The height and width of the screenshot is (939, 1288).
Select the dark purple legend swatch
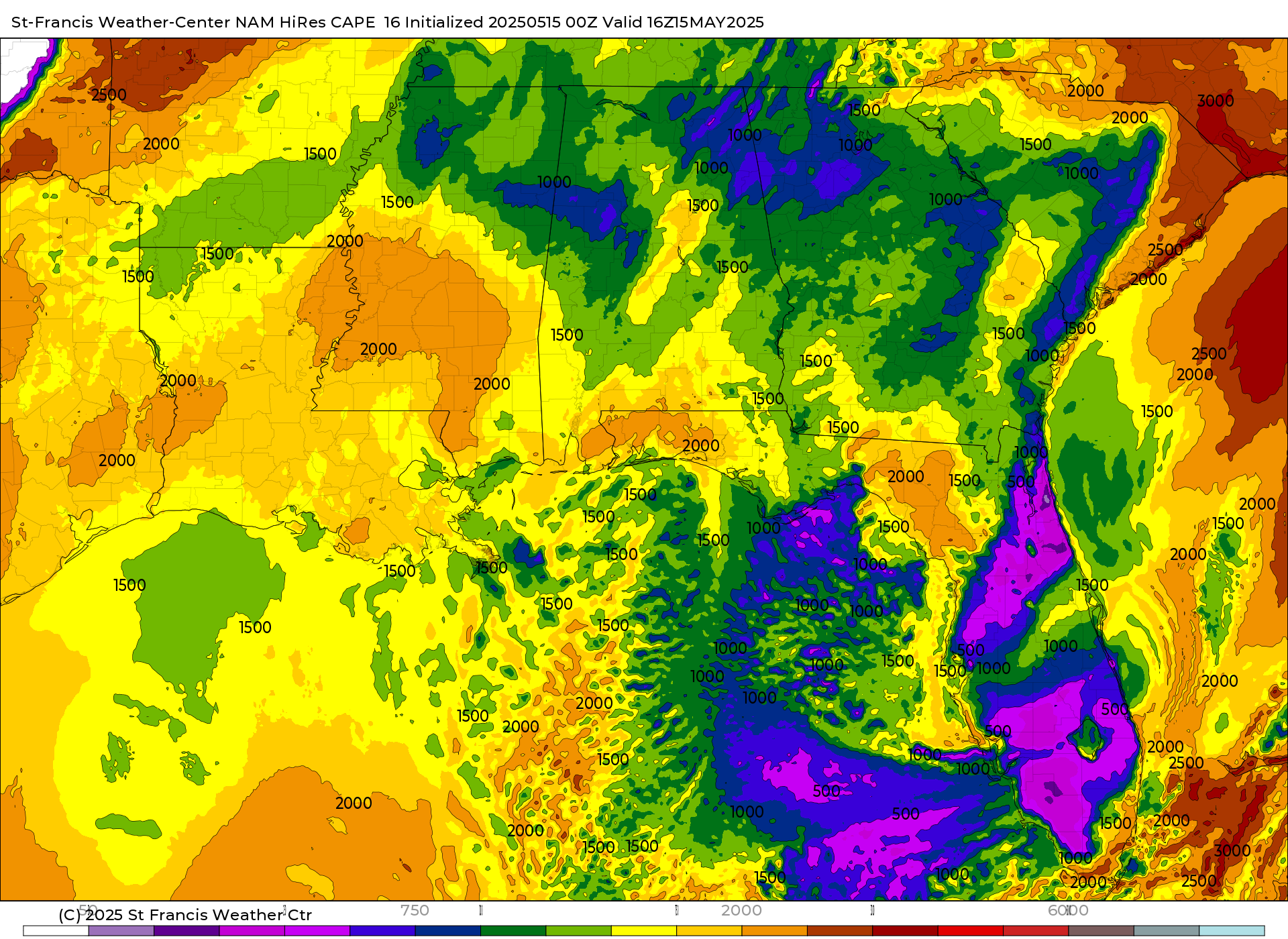[x=186, y=931]
